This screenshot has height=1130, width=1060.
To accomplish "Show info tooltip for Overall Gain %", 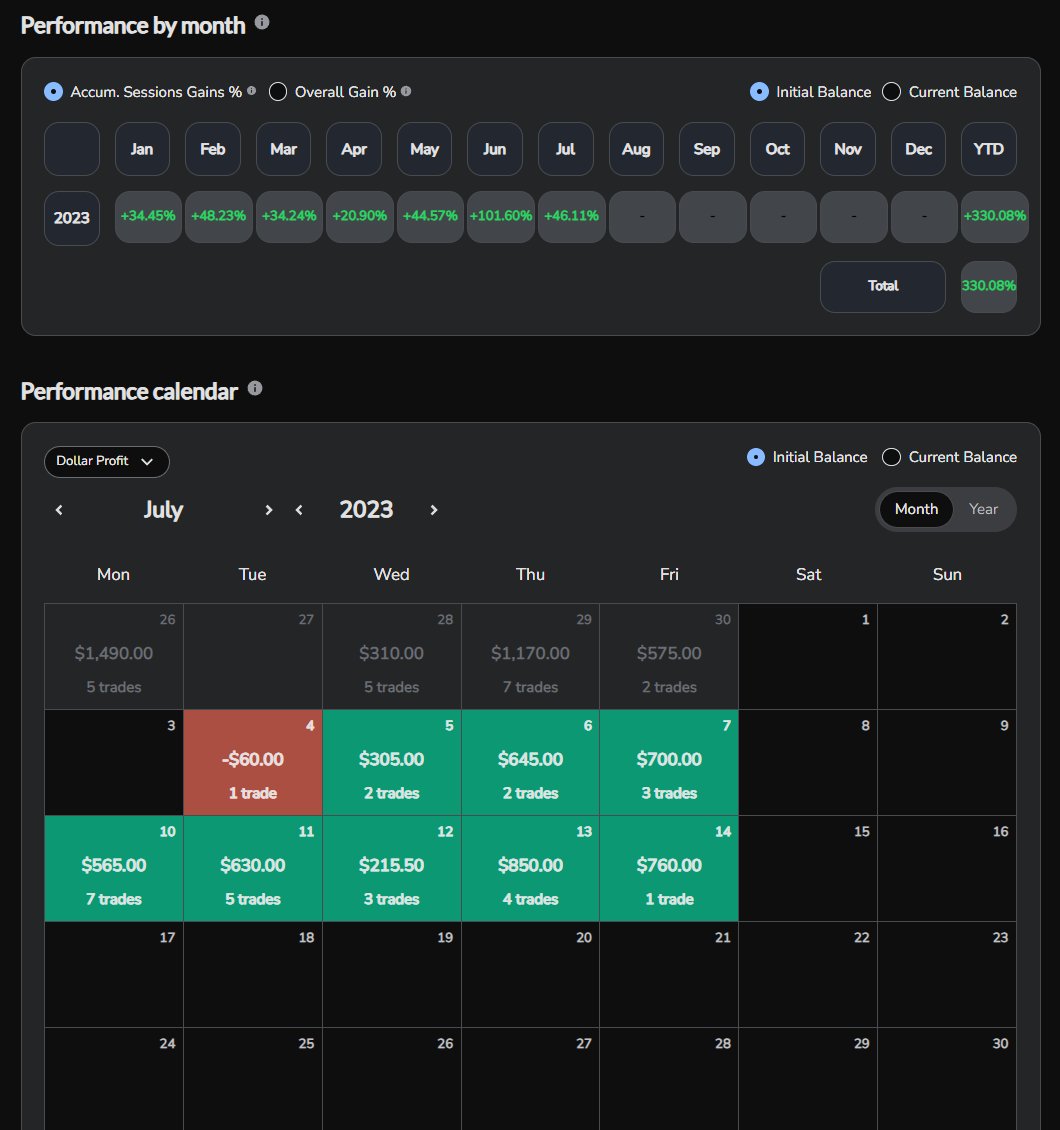I will click(406, 91).
